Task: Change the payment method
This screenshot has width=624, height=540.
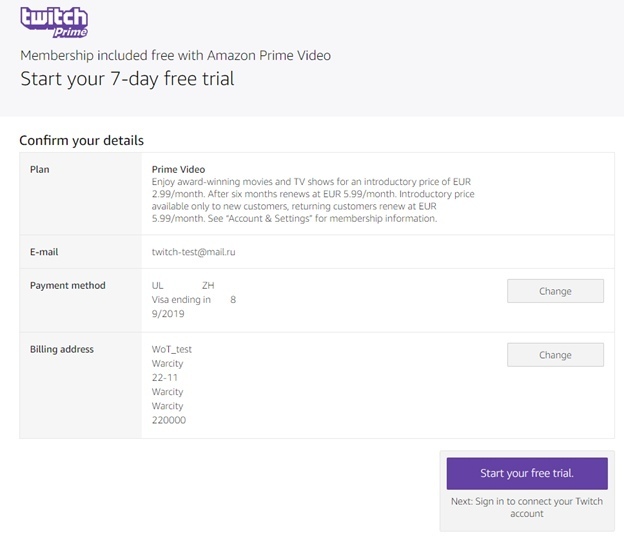Action: (x=555, y=291)
